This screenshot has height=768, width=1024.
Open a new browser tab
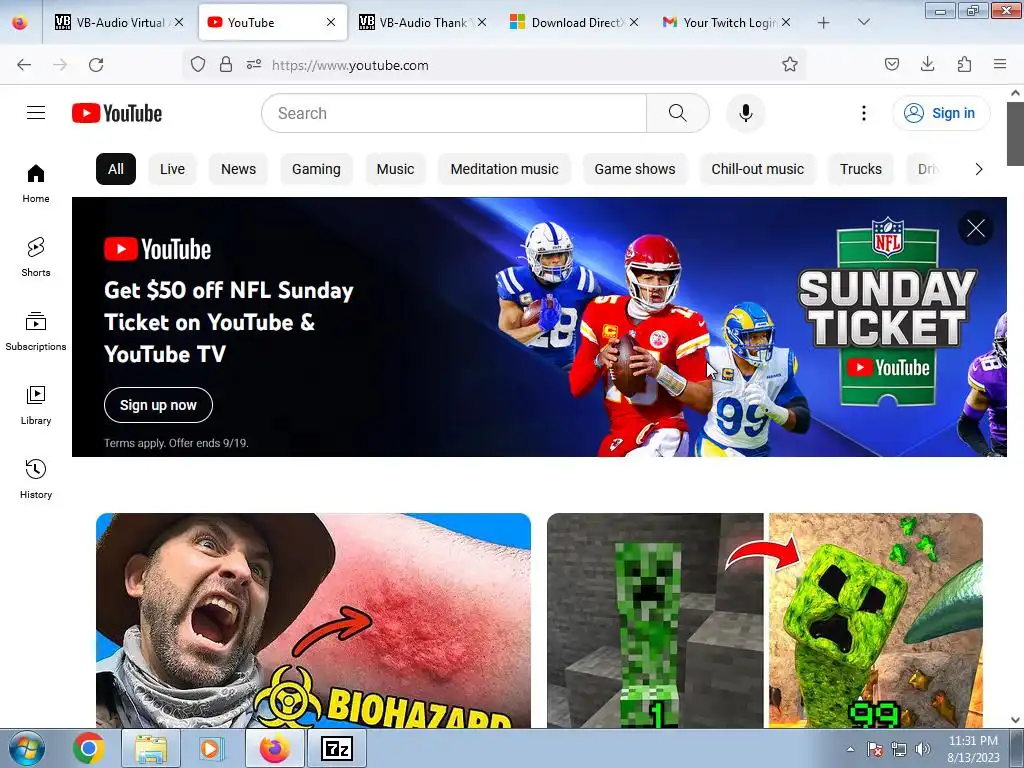pyautogui.click(x=824, y=23)
